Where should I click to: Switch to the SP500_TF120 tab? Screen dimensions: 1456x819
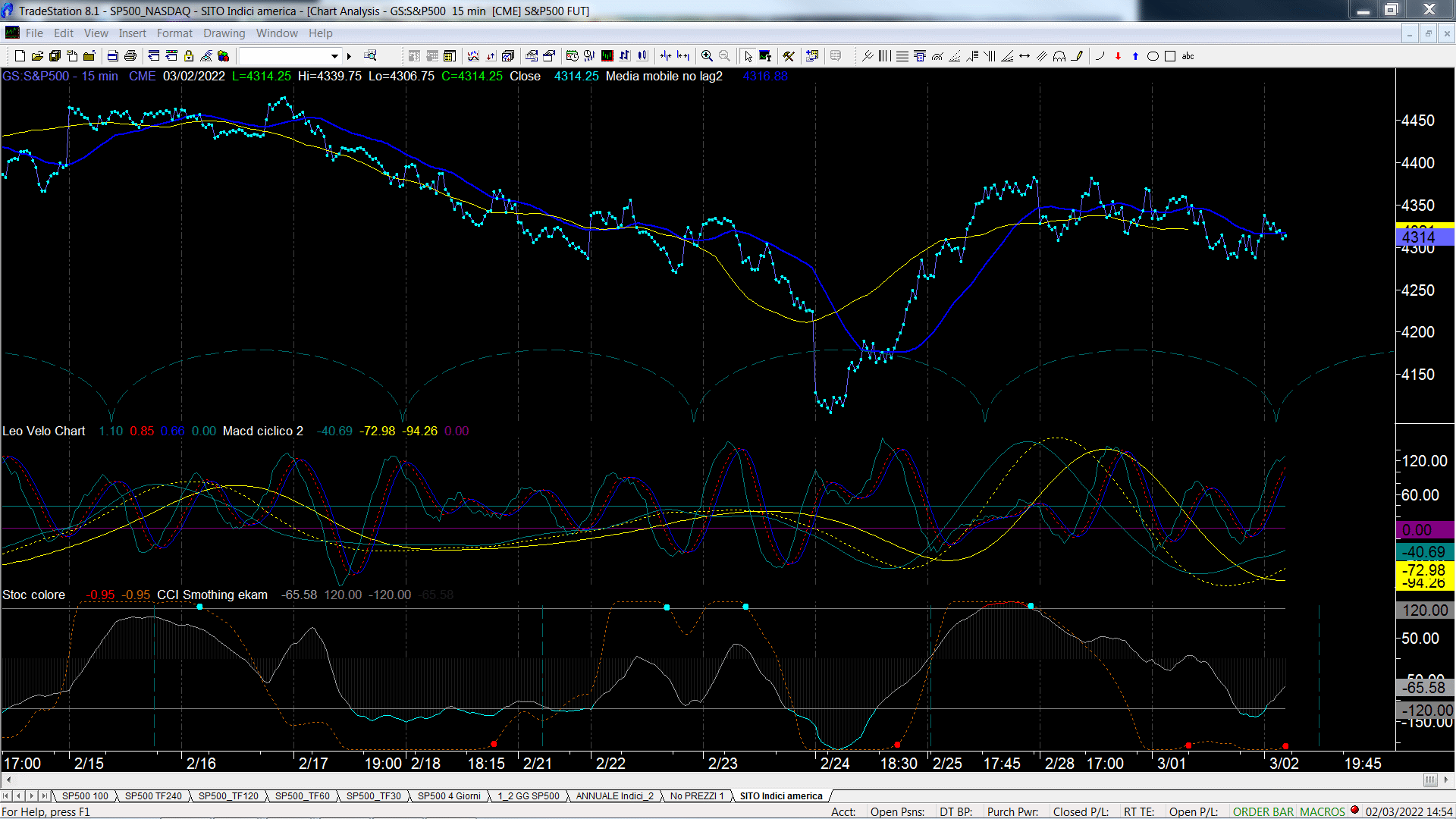228,796
